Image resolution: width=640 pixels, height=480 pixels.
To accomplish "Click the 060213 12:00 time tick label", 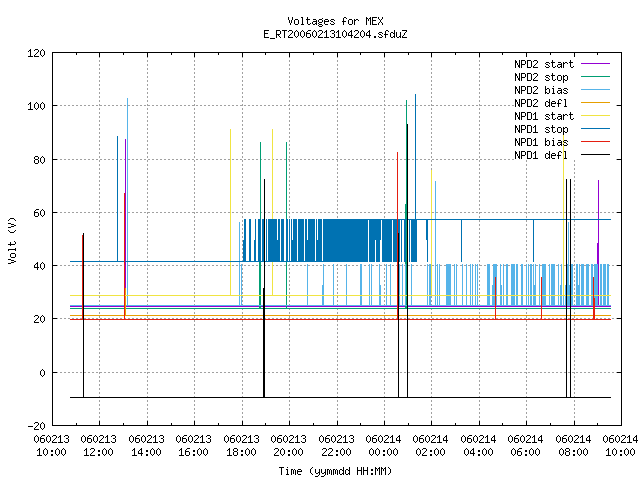I will pos(98,446).
